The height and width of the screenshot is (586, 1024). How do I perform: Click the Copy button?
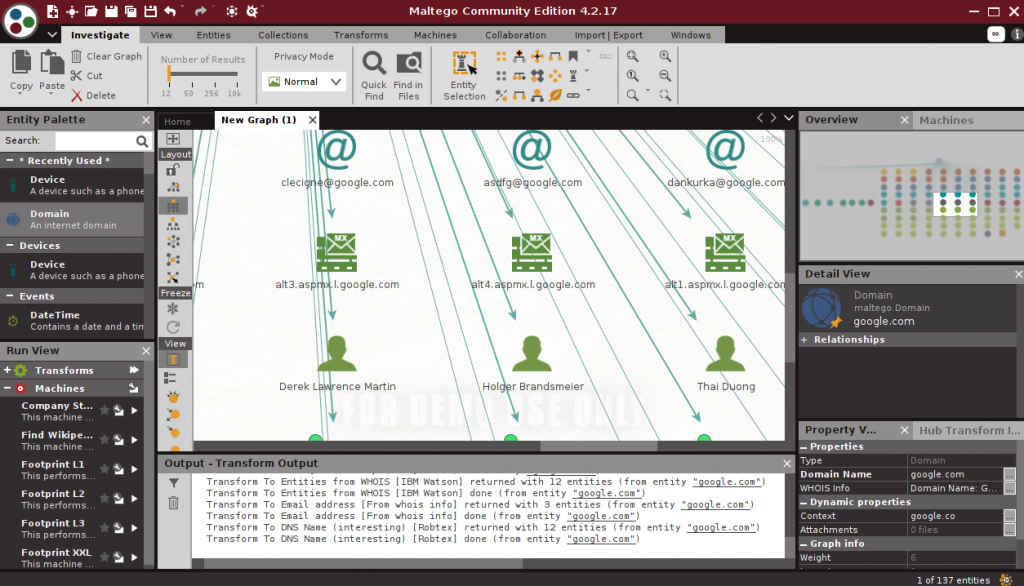pos(21,71)
